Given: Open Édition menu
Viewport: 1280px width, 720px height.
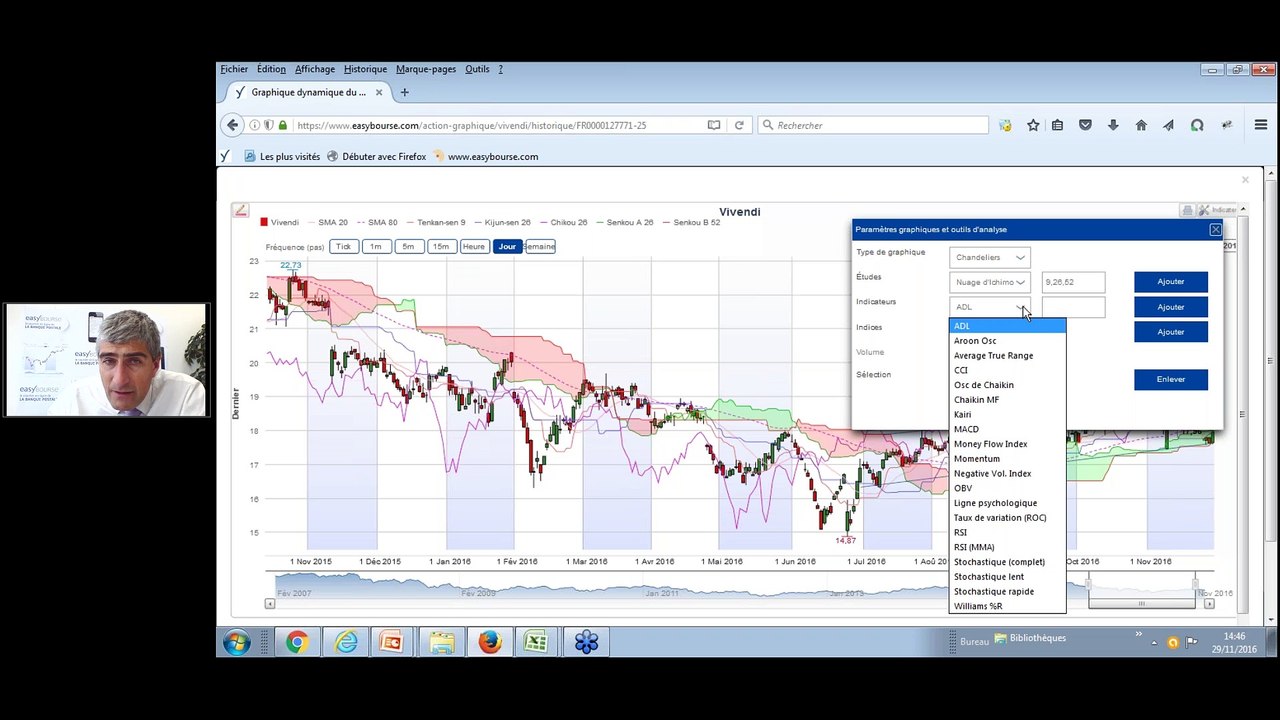Looking at the screenshot, I should pyautogui.click(x=271, y=69).
